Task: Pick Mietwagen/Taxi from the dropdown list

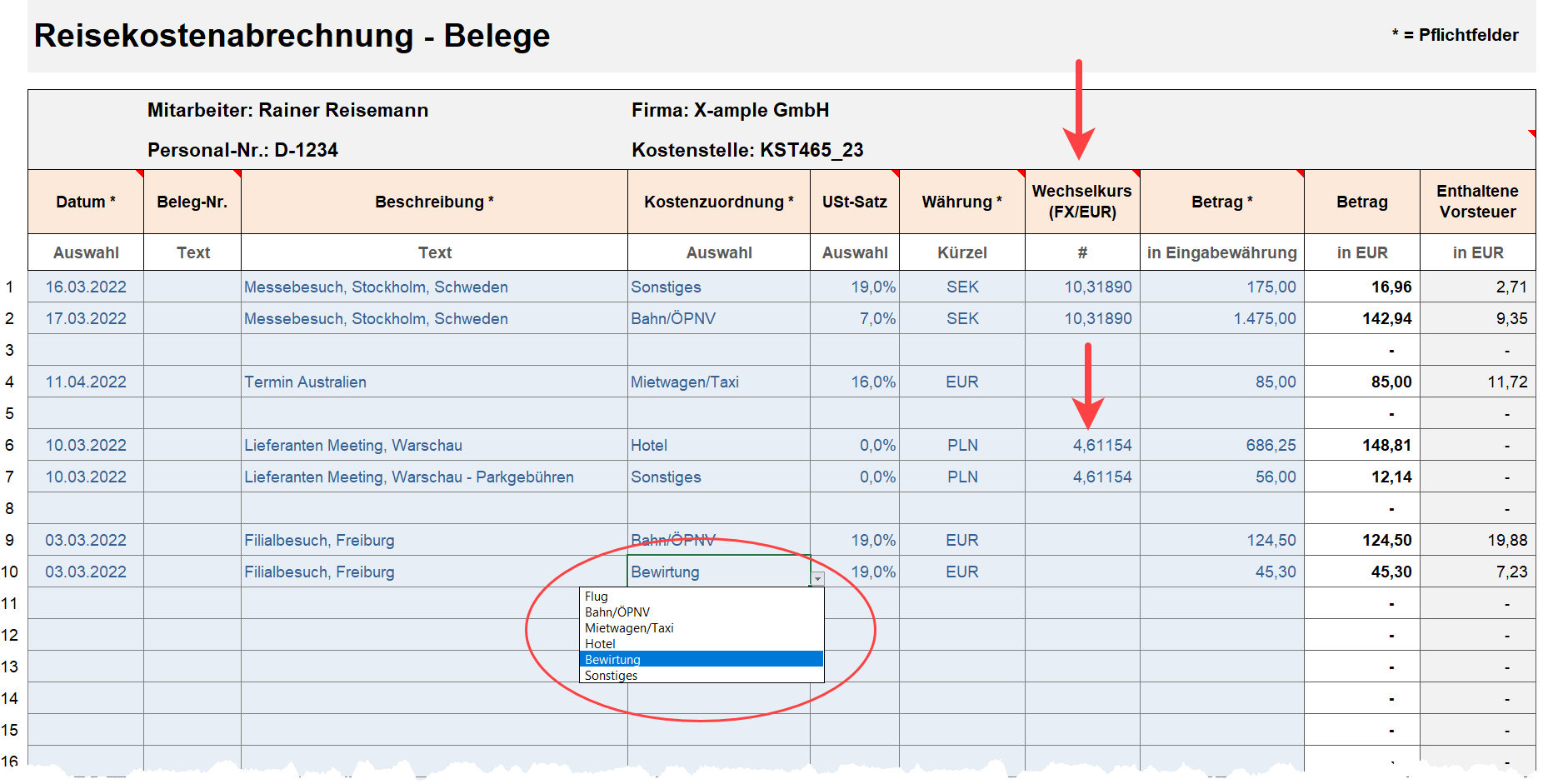Action: [629, 628]
